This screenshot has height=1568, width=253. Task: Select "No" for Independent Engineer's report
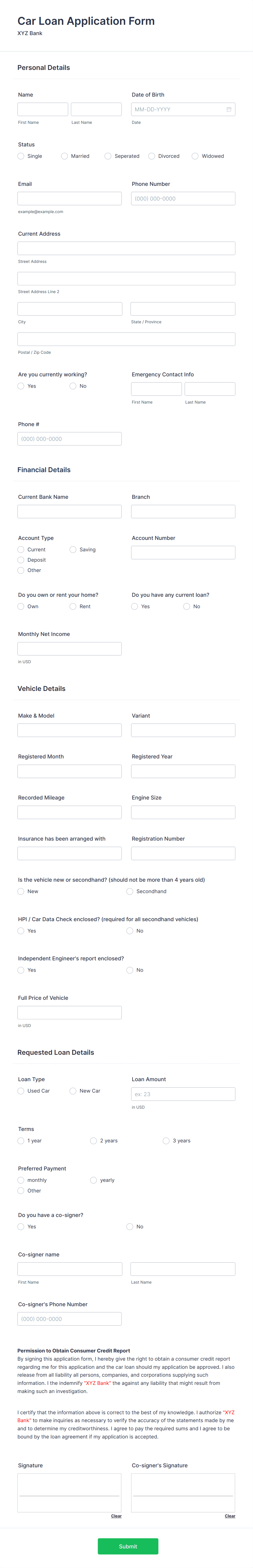pos(129,970)
